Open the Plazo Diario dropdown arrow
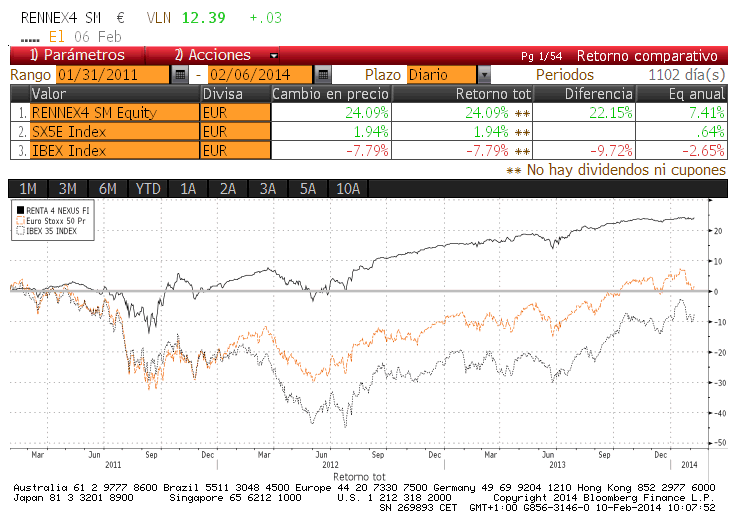Viewport: 736px width, 527px height. point(484,75)
